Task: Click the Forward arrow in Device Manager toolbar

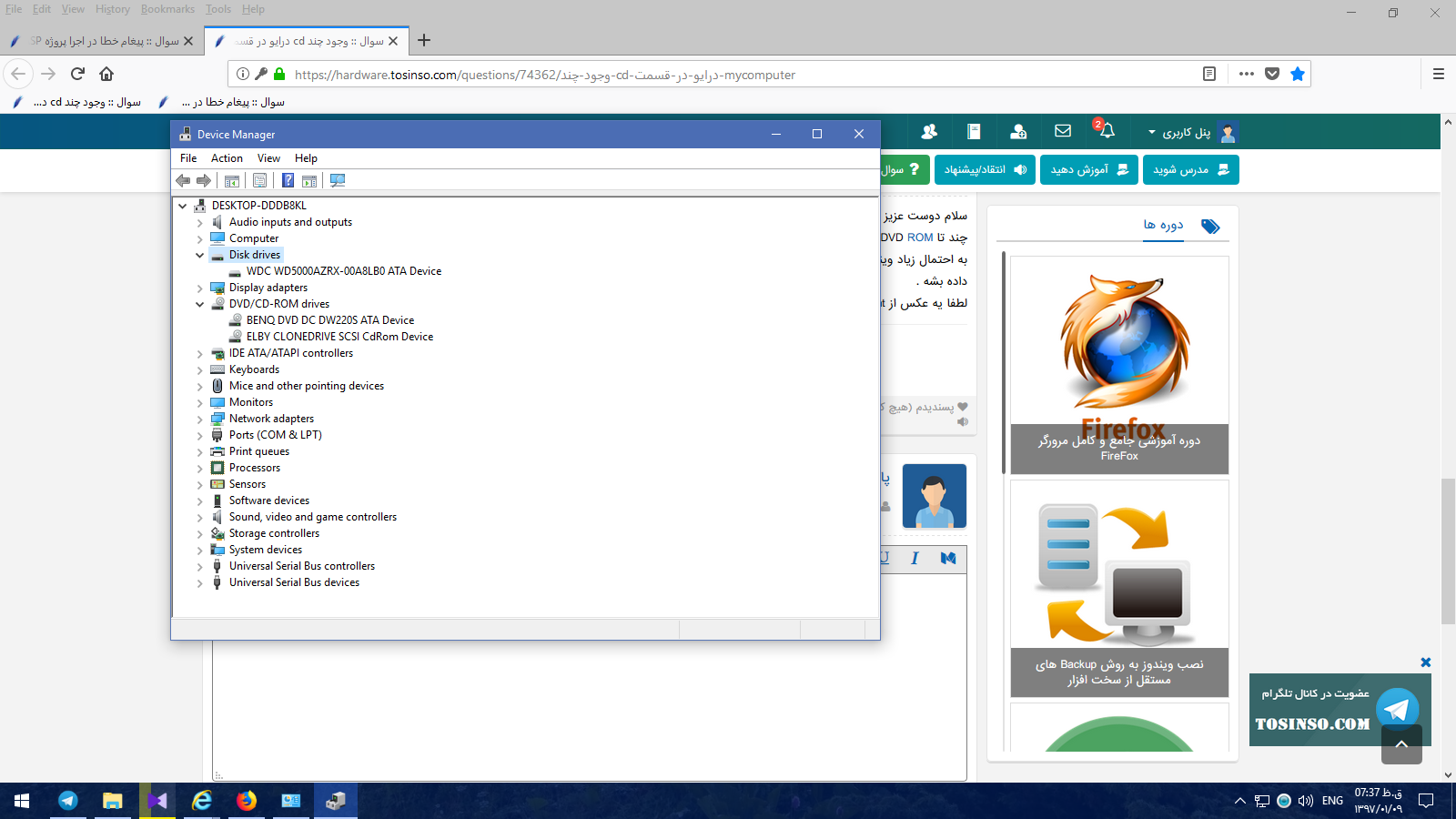Action: 204,180
